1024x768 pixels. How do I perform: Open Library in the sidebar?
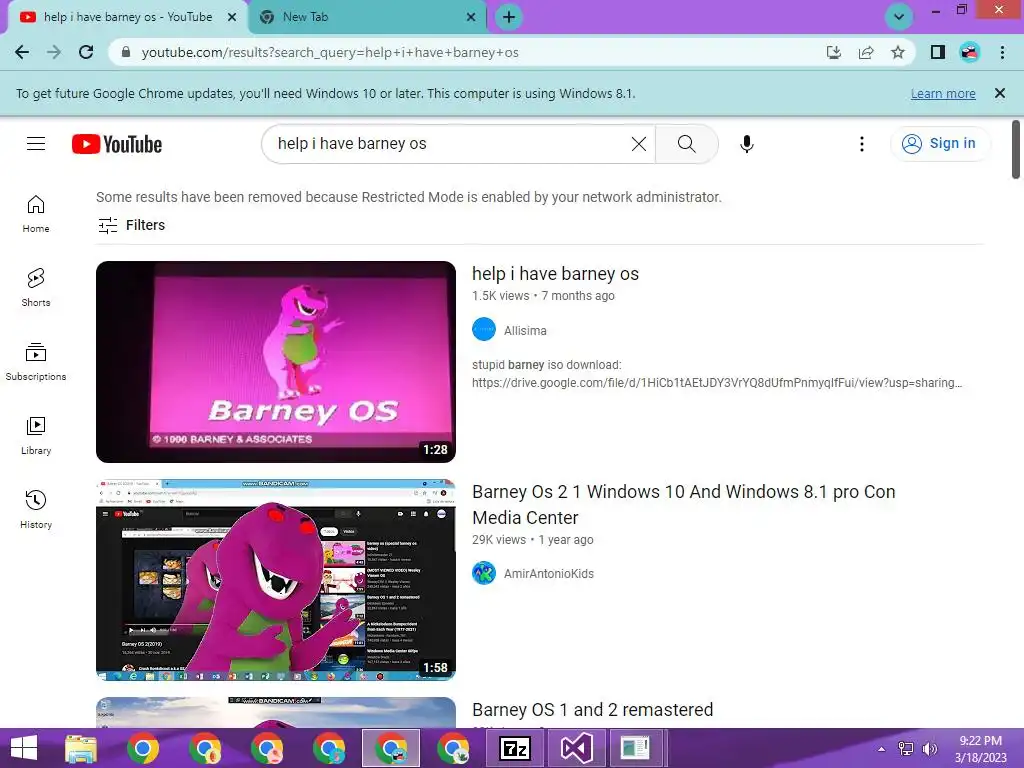[36, 436]
